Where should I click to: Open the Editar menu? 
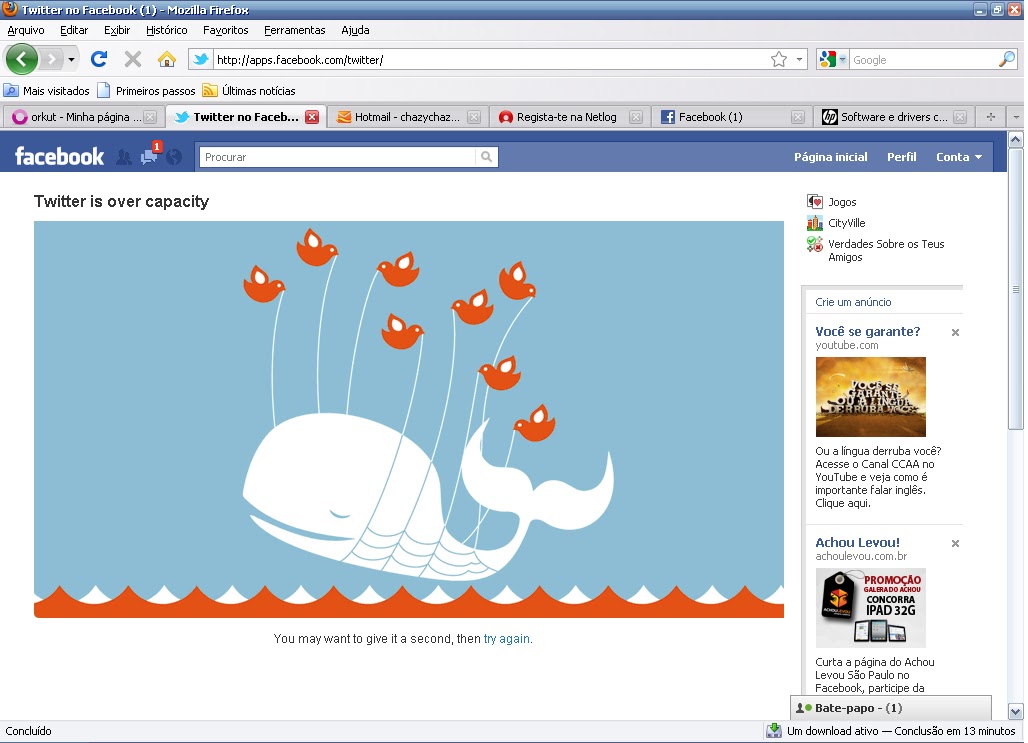point(74,30)
